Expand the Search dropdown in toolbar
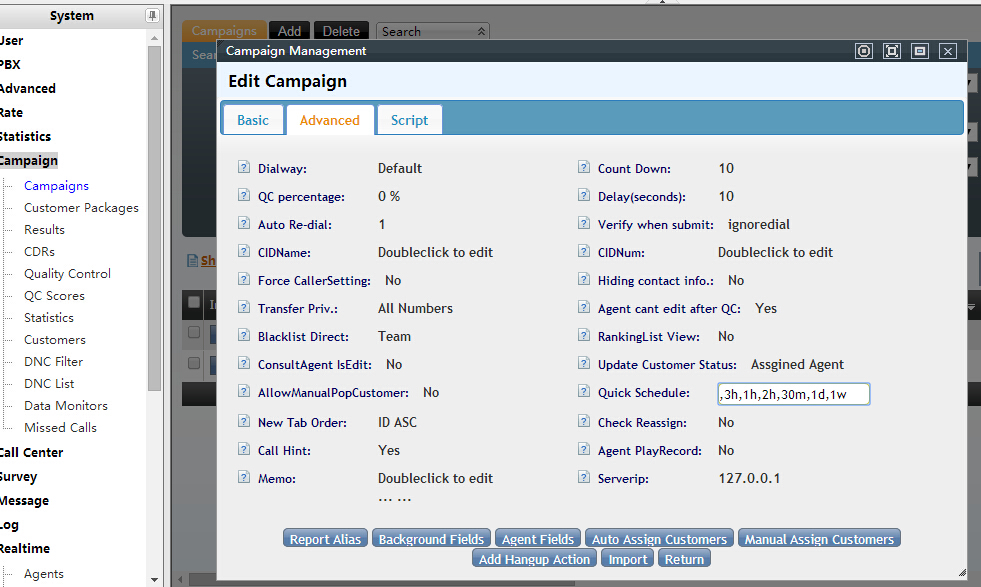 point(482,32)
